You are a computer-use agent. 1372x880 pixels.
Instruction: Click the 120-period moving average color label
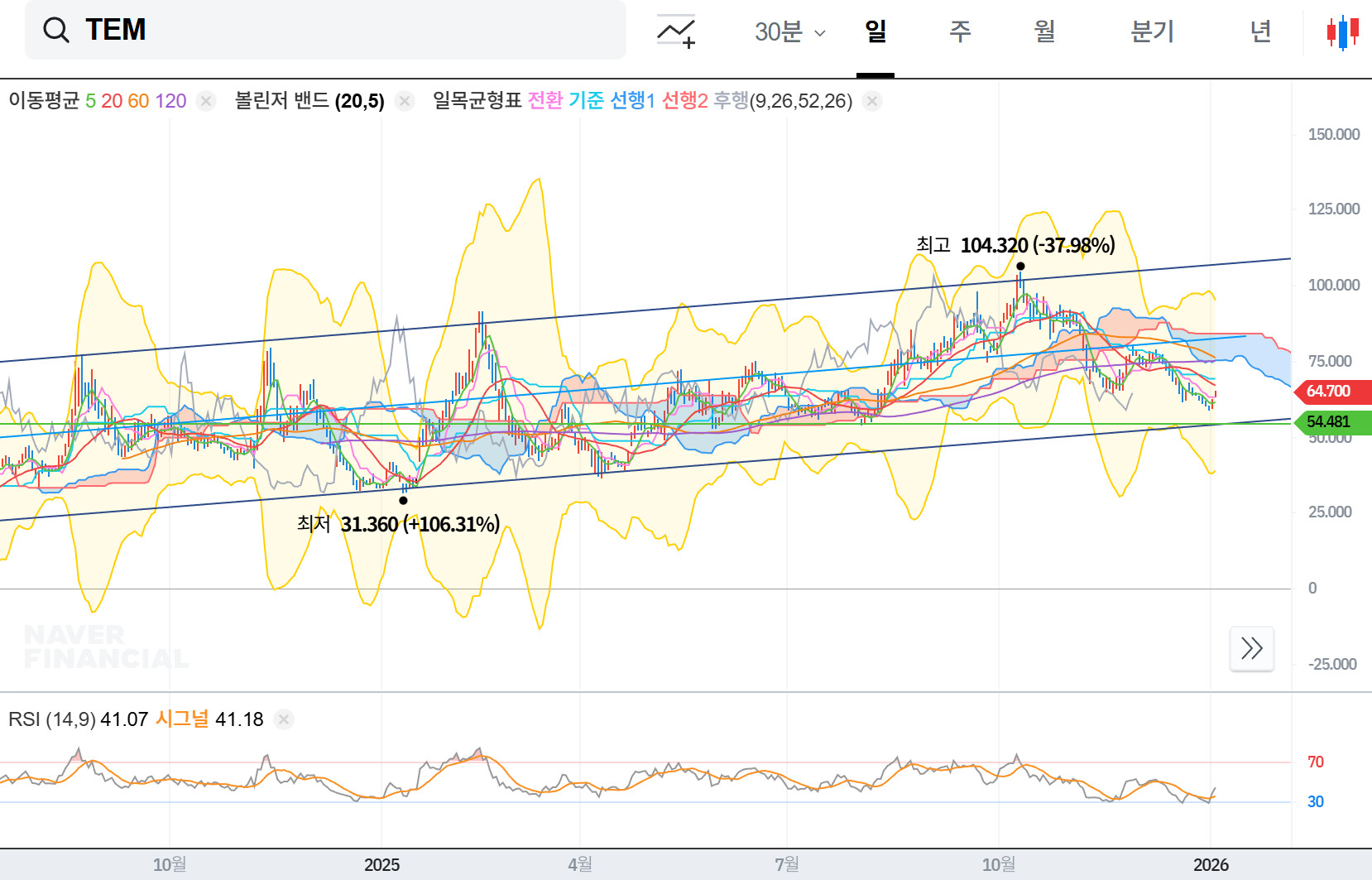[170, 101]
